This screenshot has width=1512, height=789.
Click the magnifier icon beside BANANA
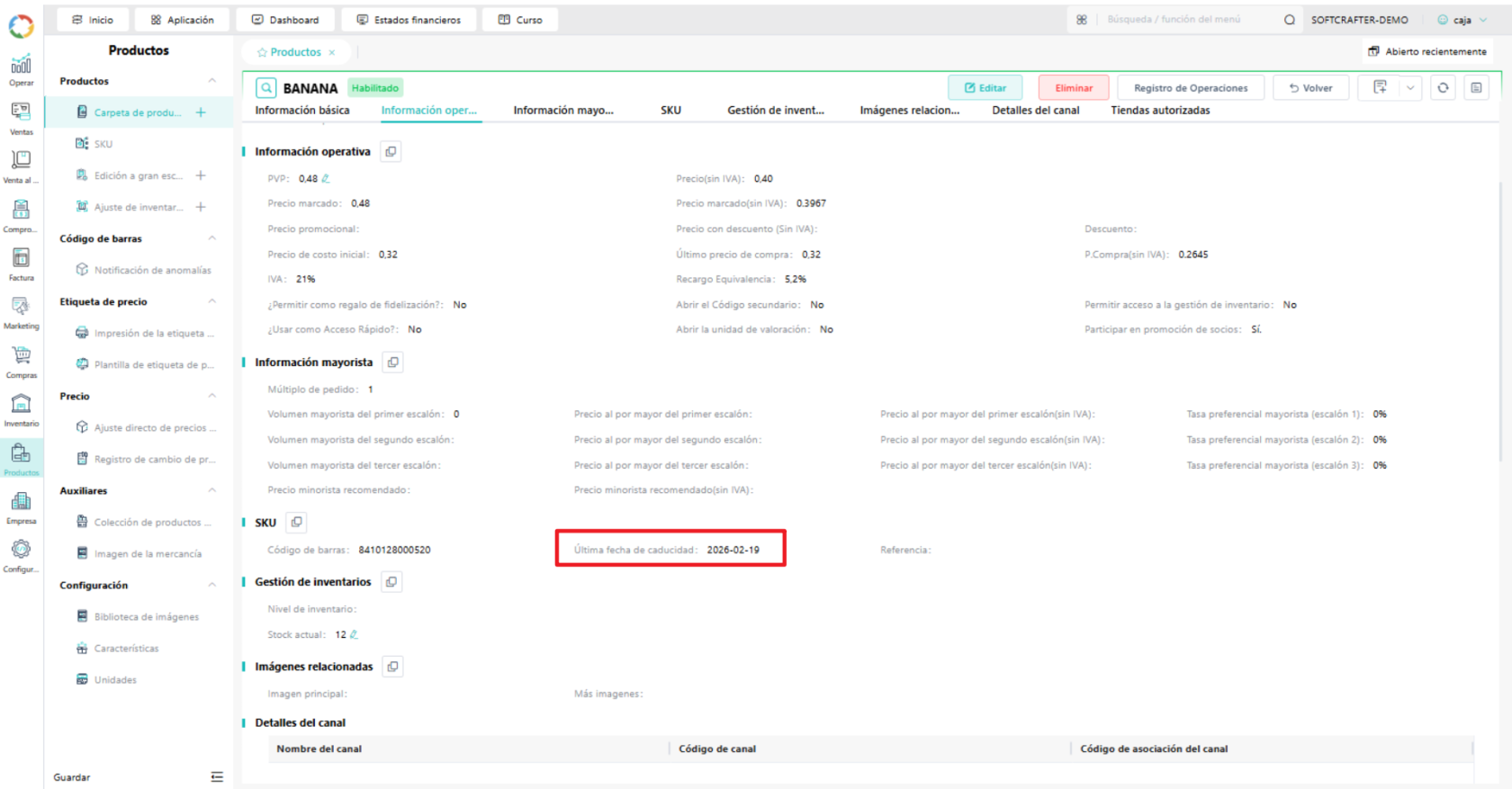point(265,87)
